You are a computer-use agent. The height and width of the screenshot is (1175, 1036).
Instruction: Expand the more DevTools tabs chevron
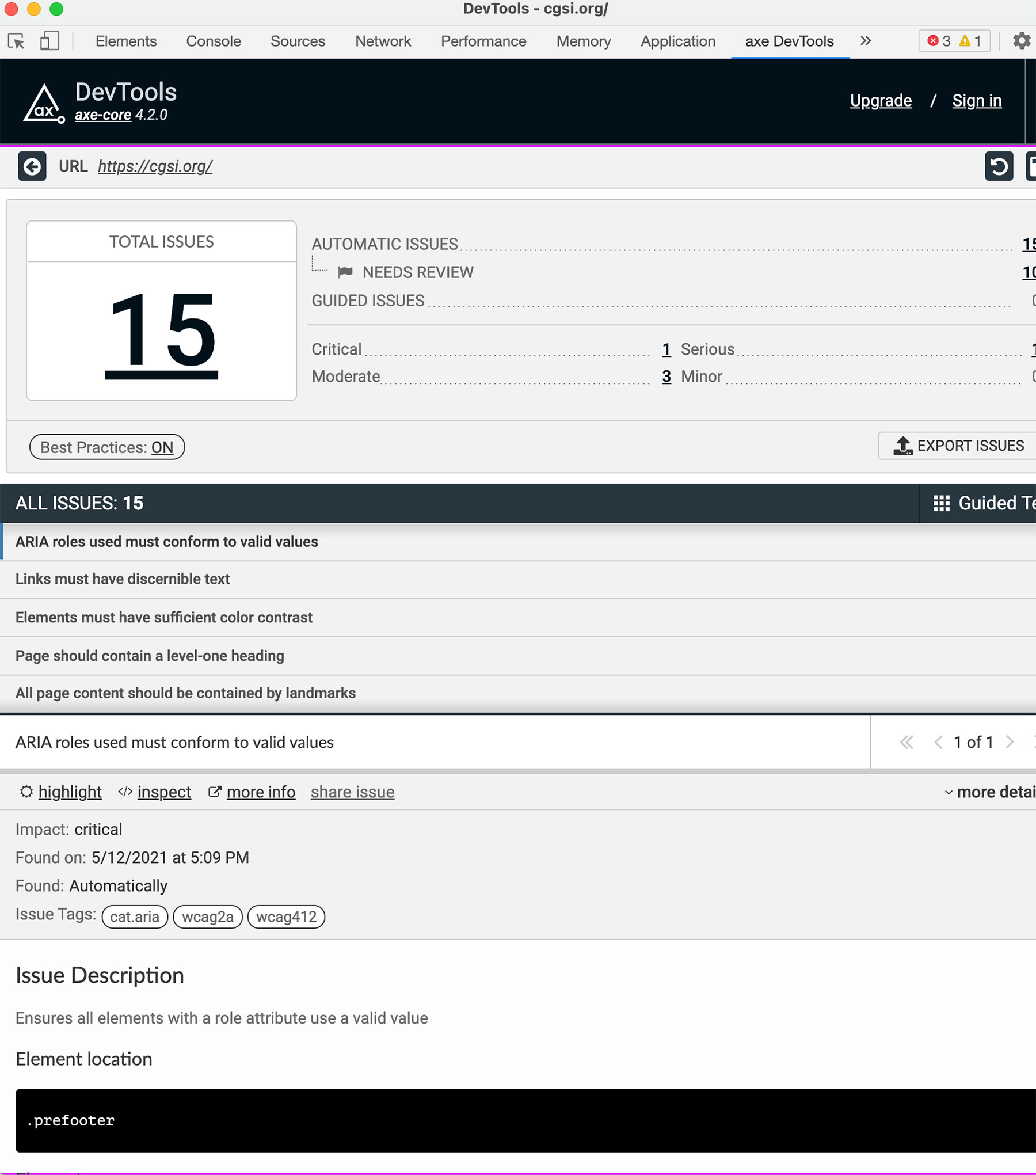tap(866, 41)
